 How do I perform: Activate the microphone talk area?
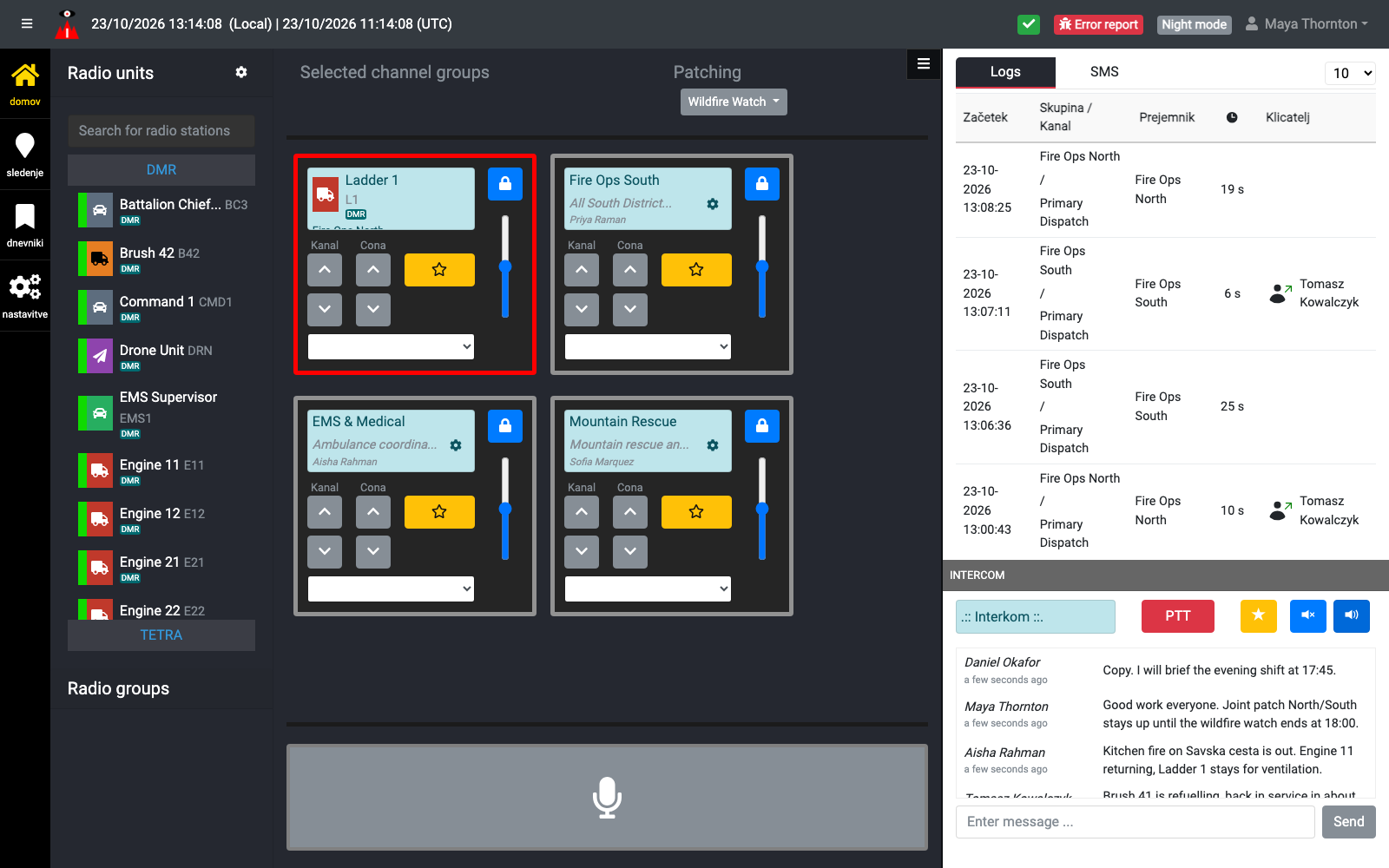click(607, 797)
